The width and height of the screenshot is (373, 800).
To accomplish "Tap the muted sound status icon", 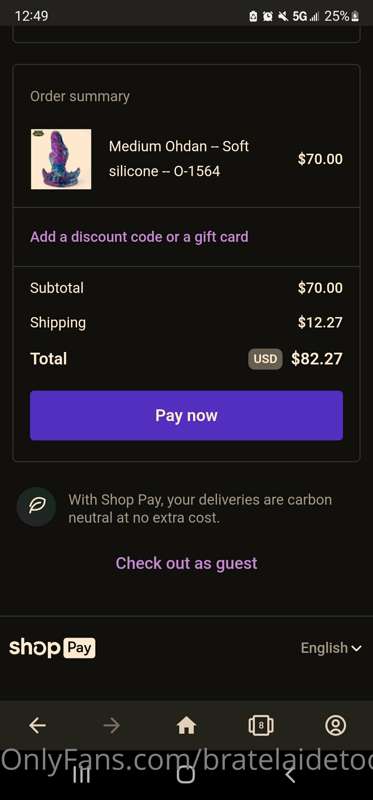I will click(283, 16).
